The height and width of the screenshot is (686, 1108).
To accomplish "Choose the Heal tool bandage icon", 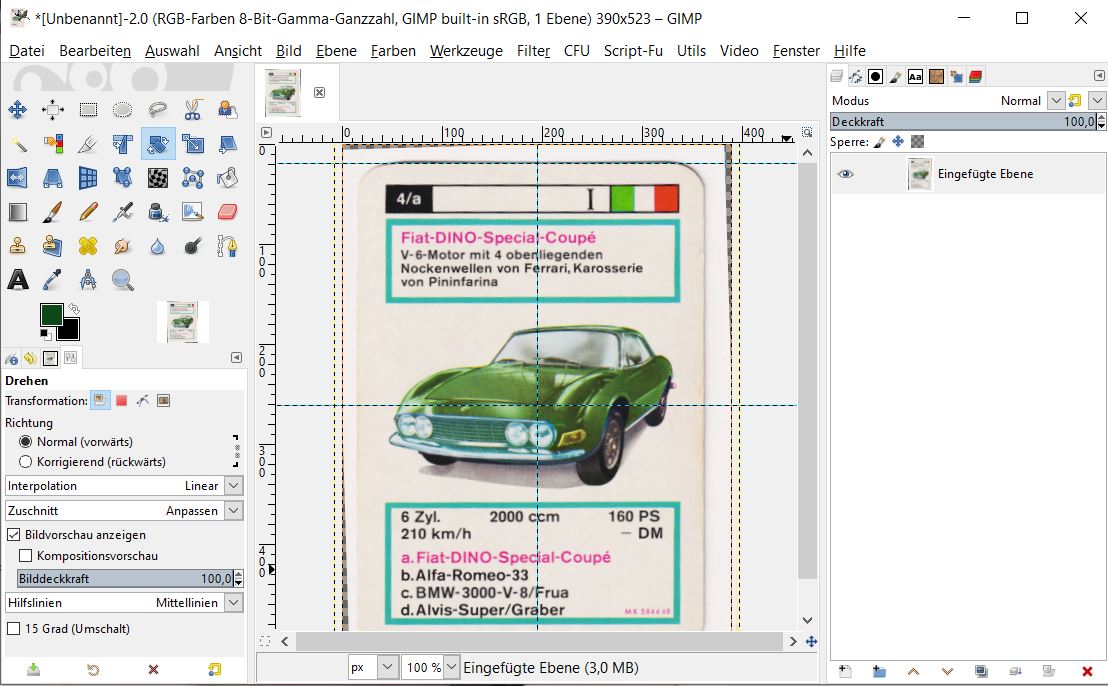I will pos(88,246).
